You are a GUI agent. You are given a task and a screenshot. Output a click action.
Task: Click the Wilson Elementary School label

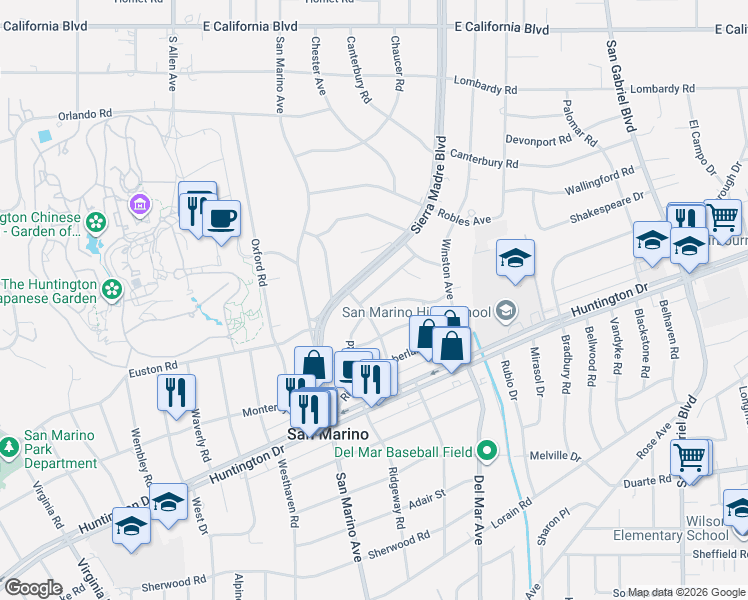pyautogui.click(x=671, y=528)
